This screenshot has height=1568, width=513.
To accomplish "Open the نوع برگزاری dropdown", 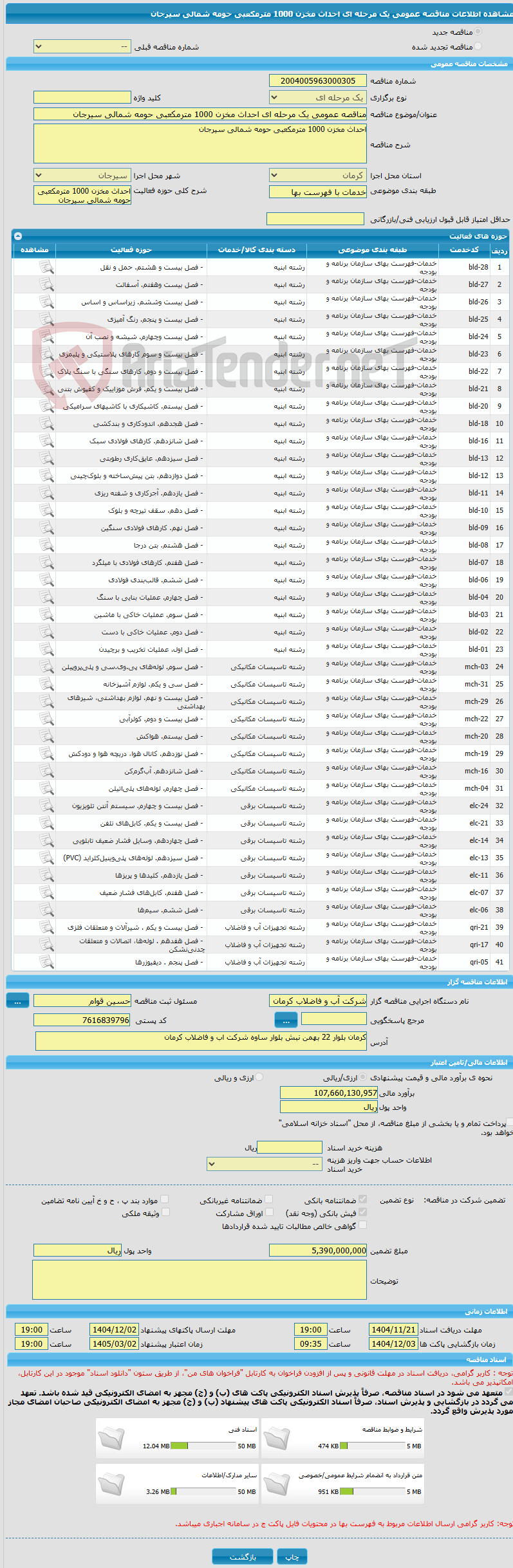I will tap(318, 98).
